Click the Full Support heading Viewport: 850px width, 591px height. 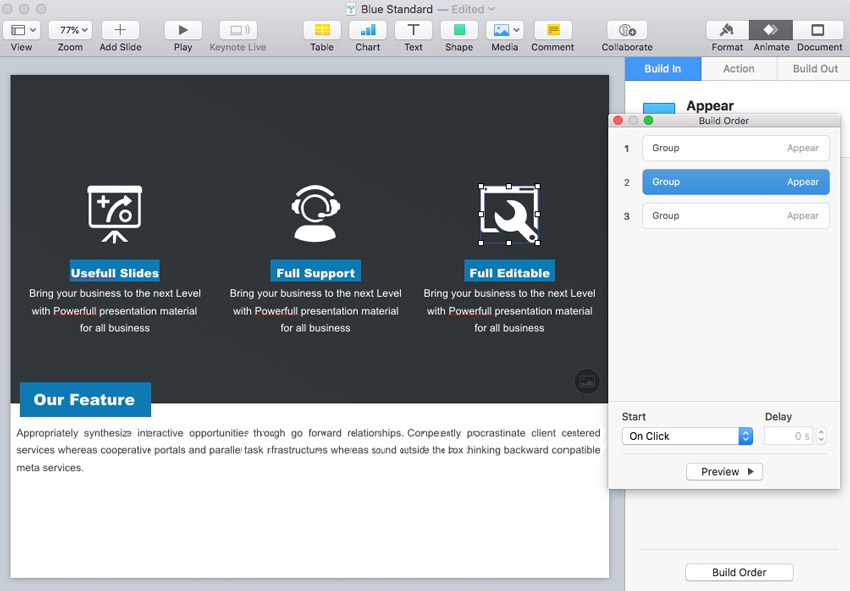[x=315, y=271]
